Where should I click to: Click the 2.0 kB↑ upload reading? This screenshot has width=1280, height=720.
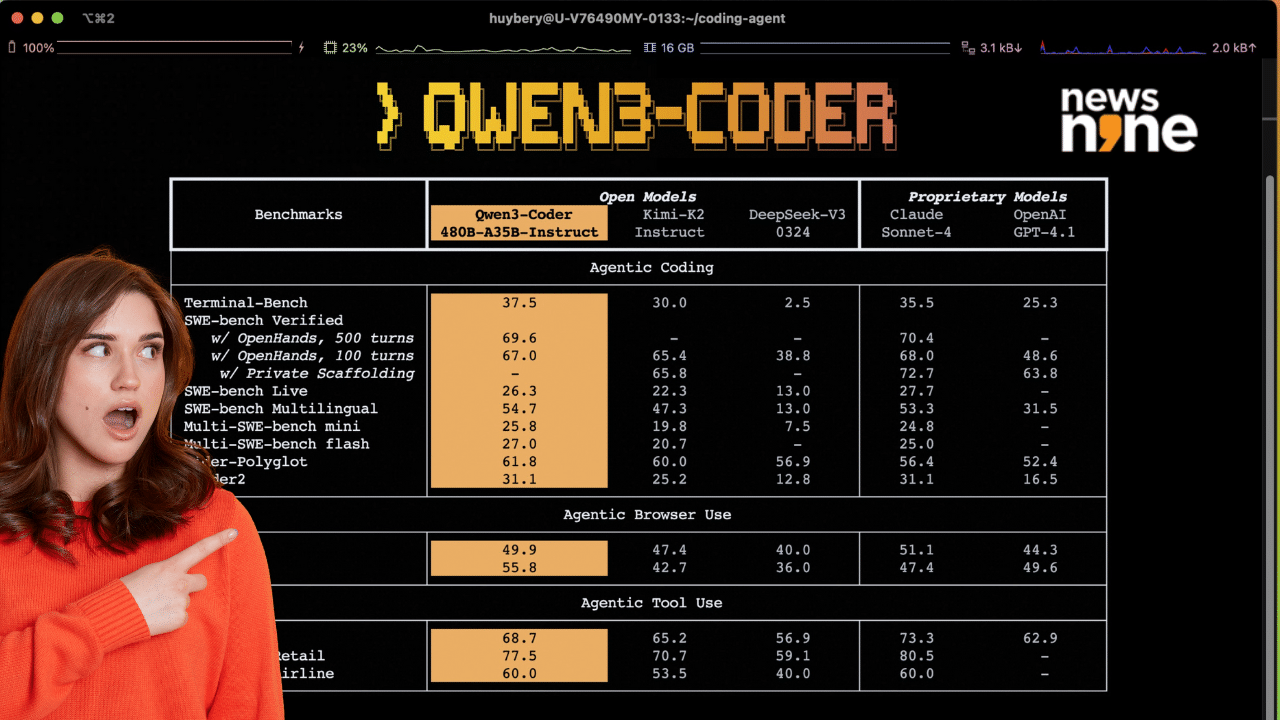click(1234, 47)
